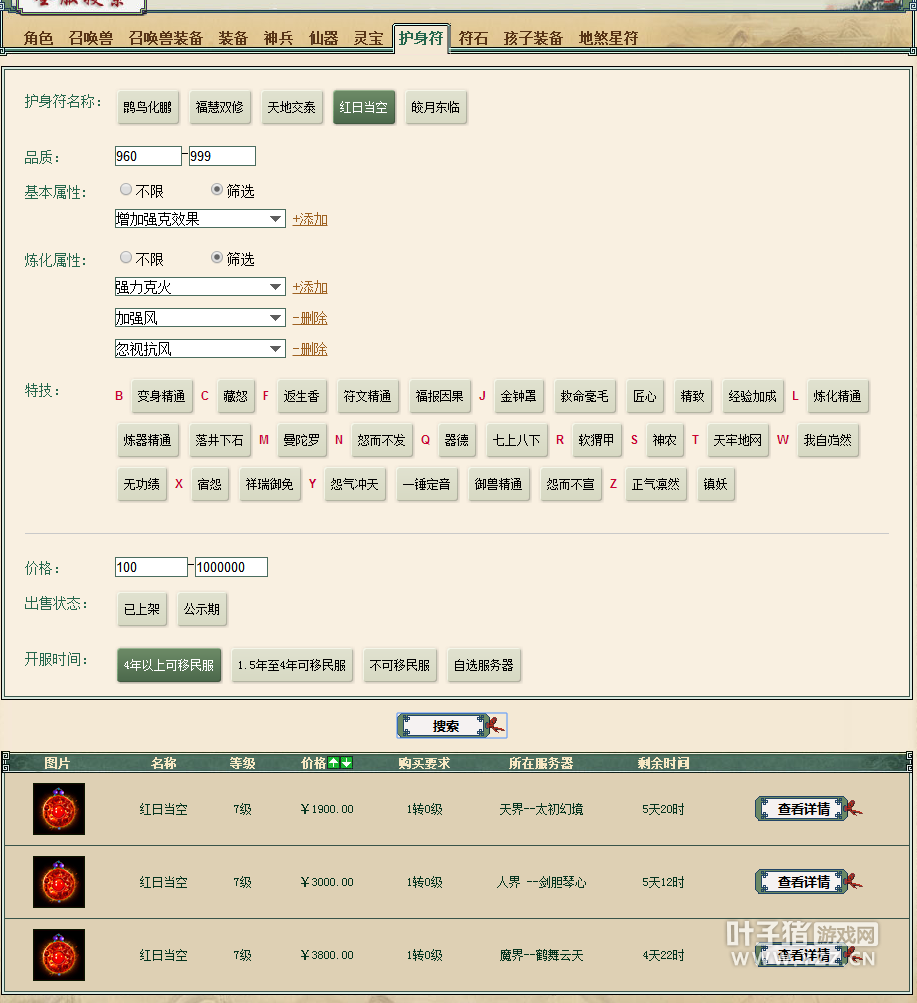Open the 地煞星符 tab
Screen dimensions: 917x1003
click(x=608, y=38)
